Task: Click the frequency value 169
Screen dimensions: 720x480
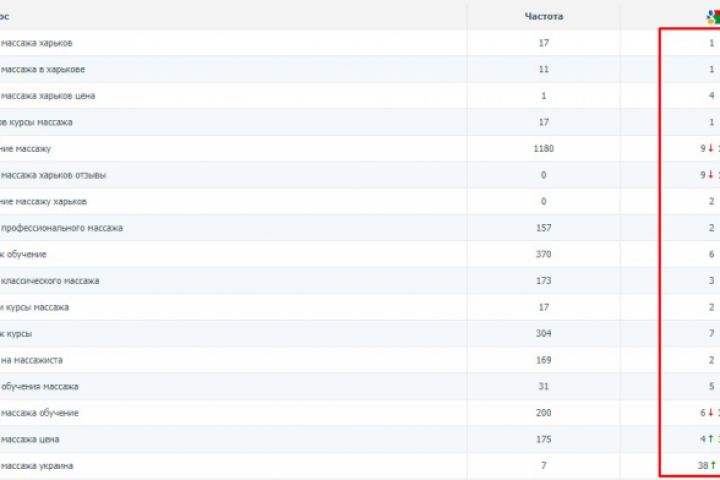Action: tap(544, 360)
